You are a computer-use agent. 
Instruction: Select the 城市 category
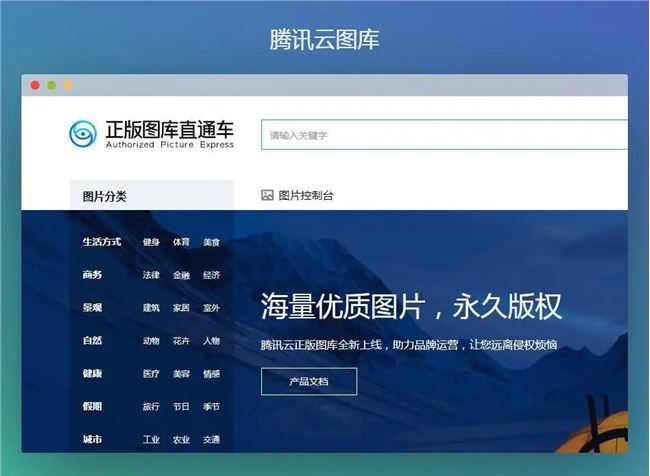coord(92,439)
